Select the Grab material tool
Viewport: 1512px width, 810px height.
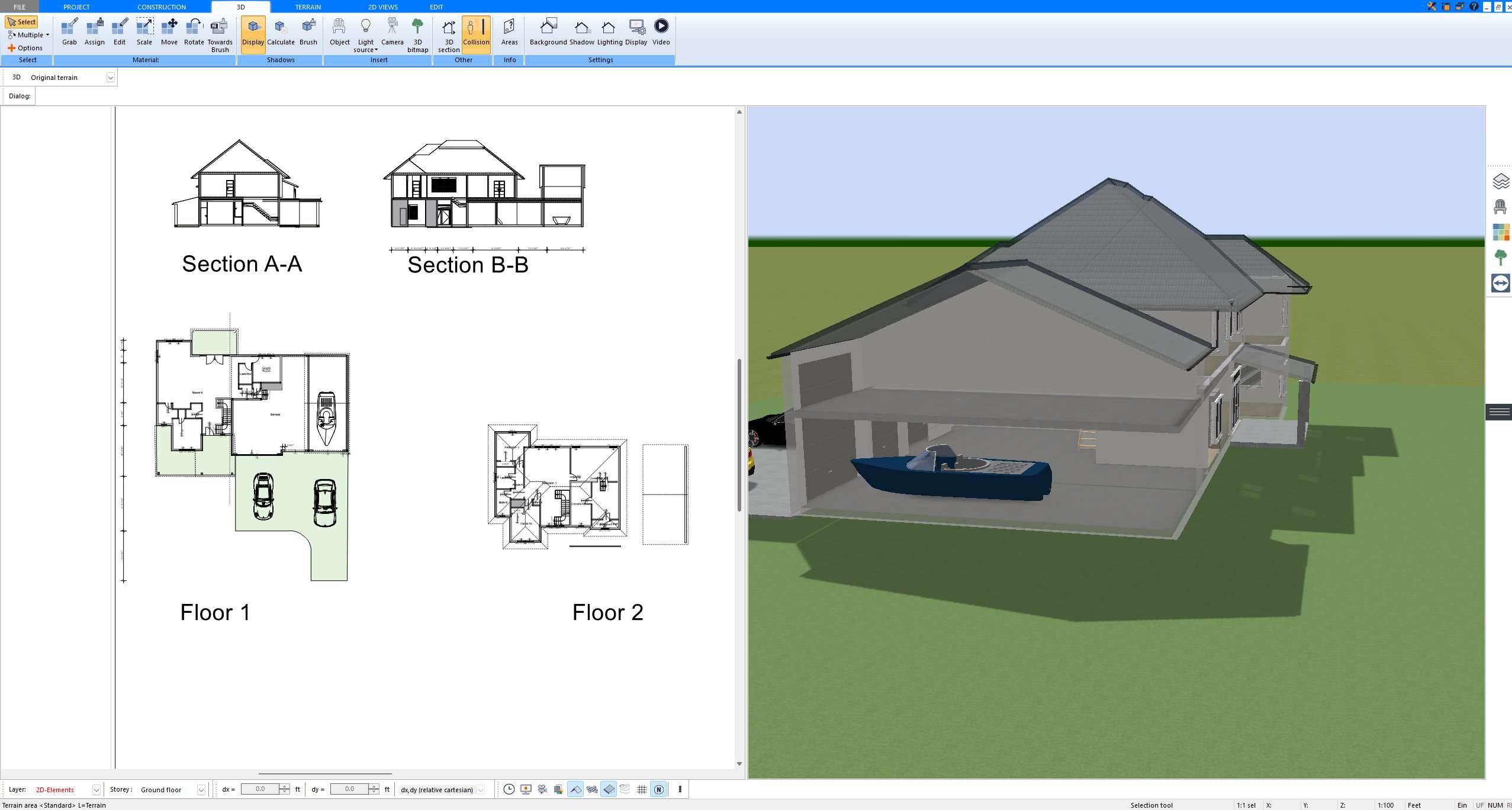69,31
